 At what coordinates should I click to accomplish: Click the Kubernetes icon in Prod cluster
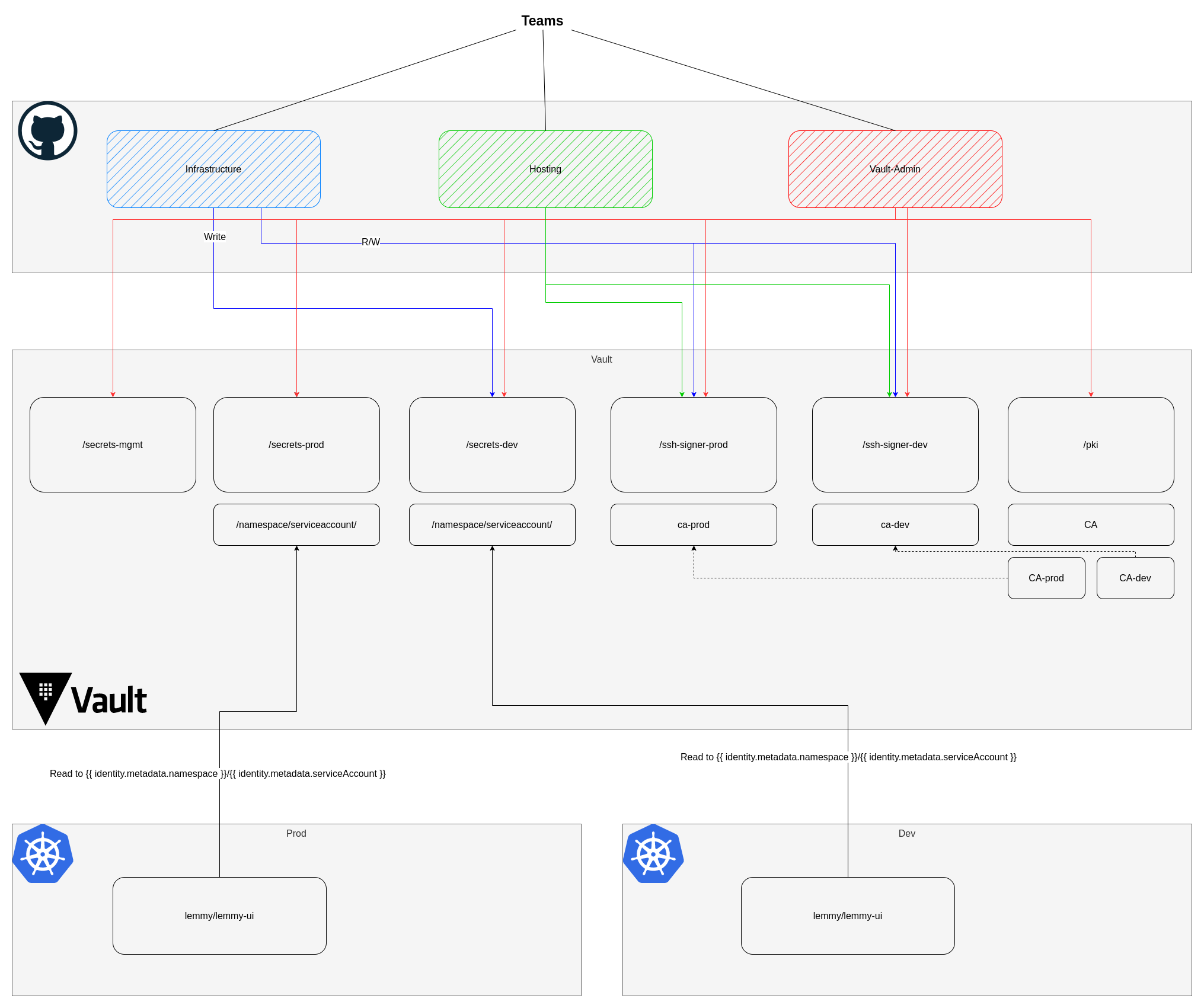(x=43, y=854)
